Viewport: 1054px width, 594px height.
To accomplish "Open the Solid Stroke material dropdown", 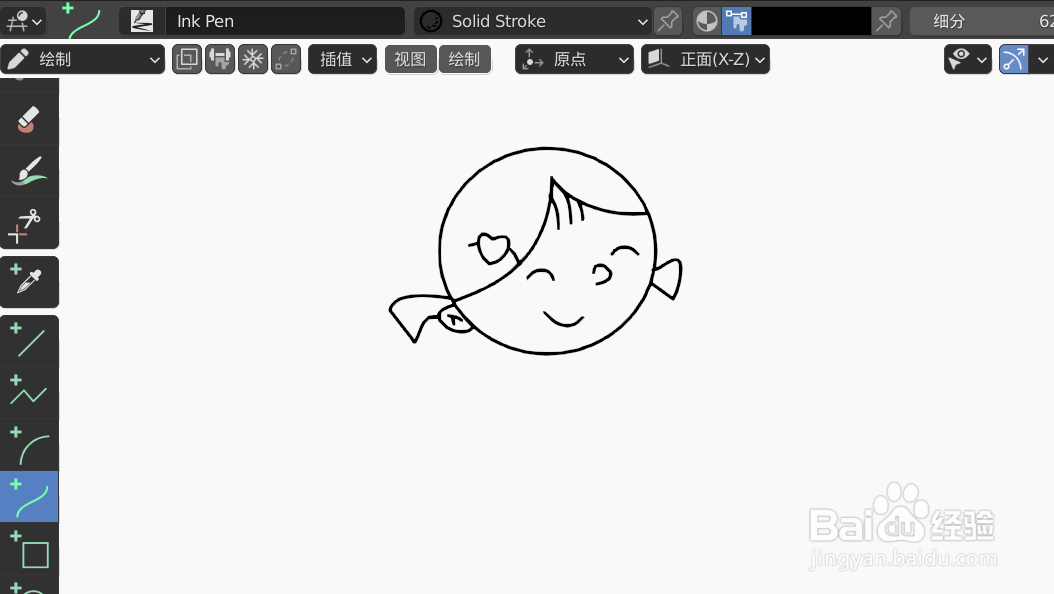I will (x=532, y=21).
